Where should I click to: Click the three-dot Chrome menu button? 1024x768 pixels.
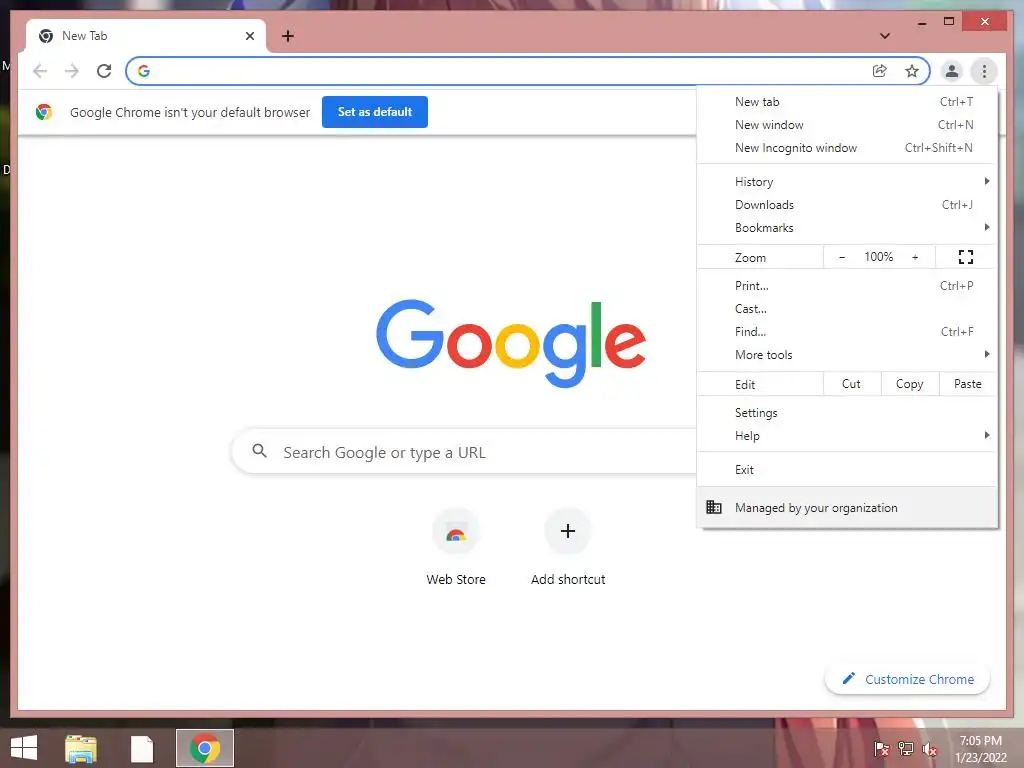coord(984,71)
